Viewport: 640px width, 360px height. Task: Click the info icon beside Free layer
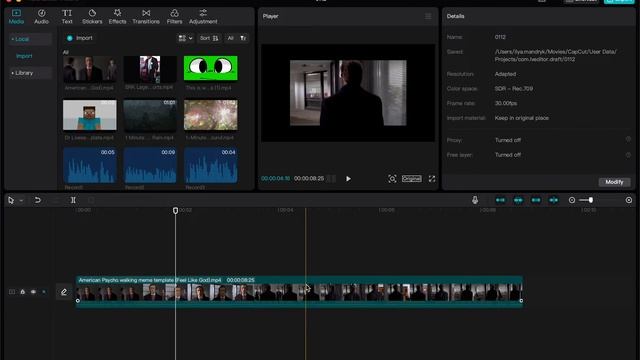628,155
